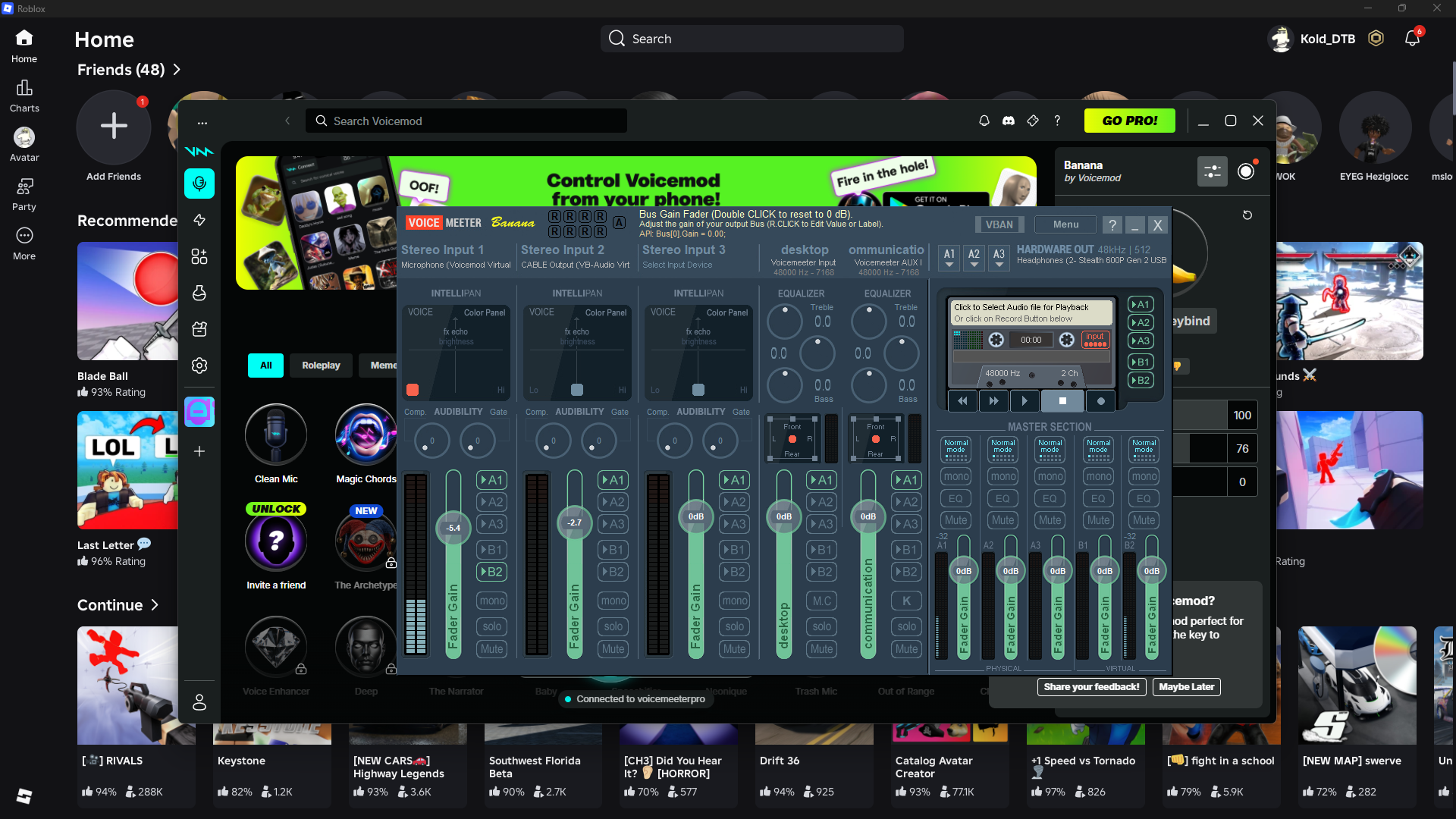
Task: Open Charts in Roblox sidebar
Action: click(24, 96)
